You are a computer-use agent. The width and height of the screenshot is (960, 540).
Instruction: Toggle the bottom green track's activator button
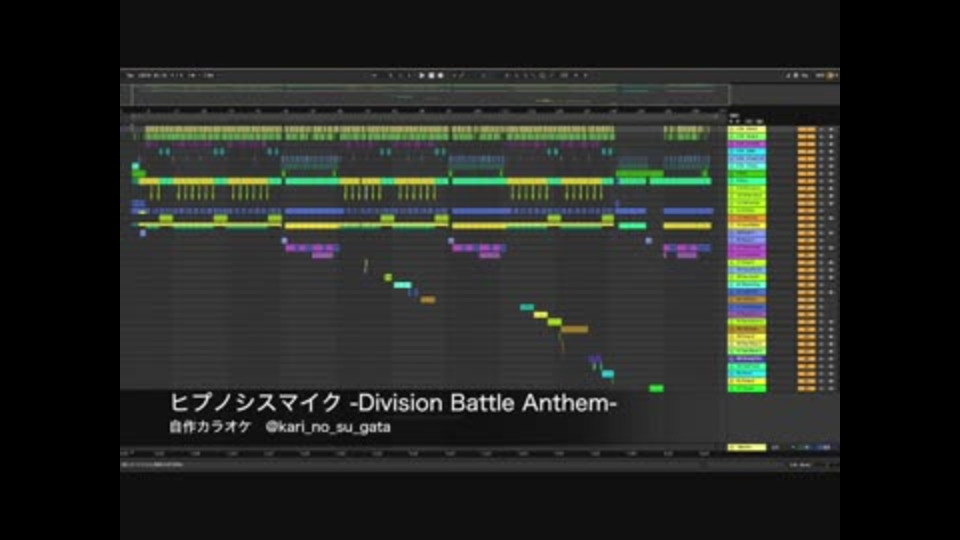[806, 388]
